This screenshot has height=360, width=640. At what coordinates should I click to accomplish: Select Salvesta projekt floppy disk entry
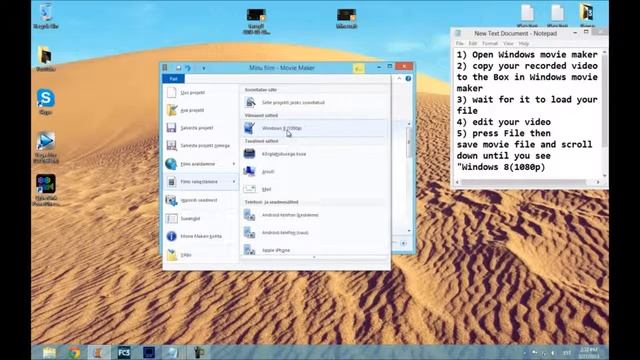(x=200, y=128)
